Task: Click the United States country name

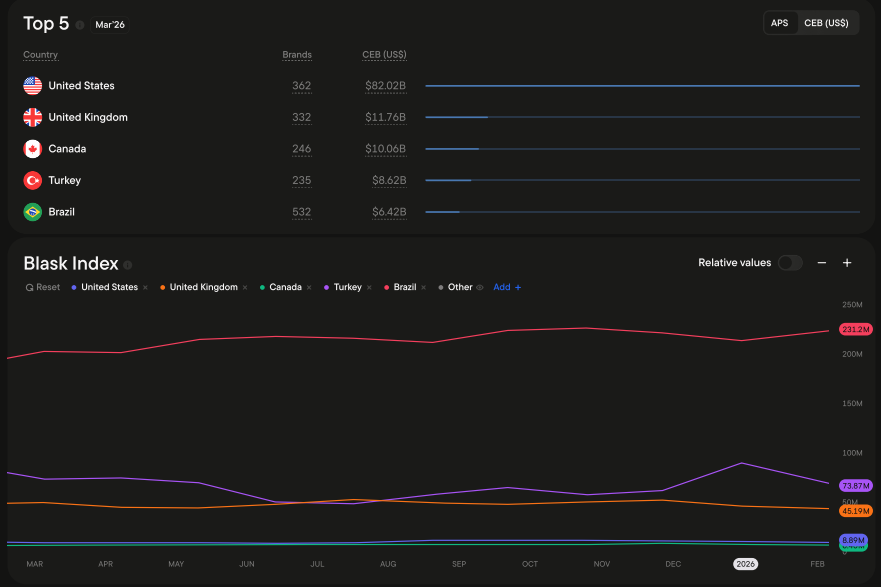Action: pyautogui.click(x=81, y=85)
